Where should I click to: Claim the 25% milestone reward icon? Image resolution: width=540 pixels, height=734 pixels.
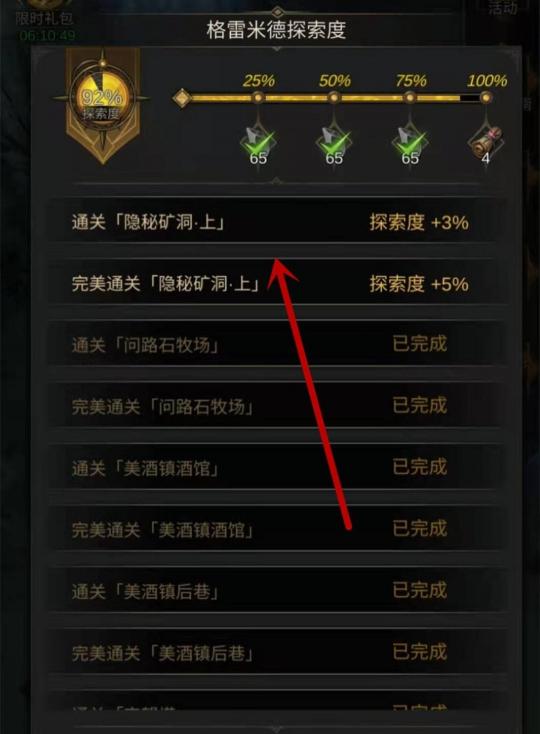click(258, 145)
